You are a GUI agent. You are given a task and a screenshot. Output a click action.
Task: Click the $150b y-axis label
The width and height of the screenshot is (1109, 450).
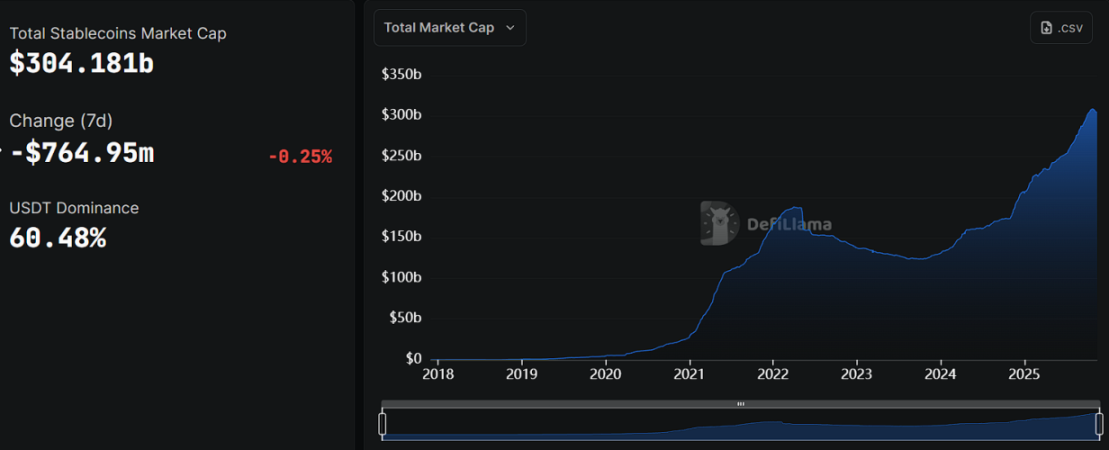point(401,236)
